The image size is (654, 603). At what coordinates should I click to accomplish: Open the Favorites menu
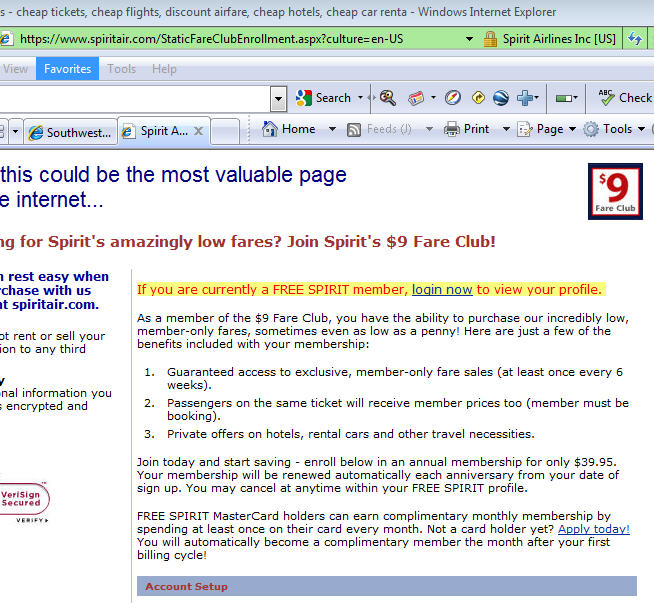point(68,69)
